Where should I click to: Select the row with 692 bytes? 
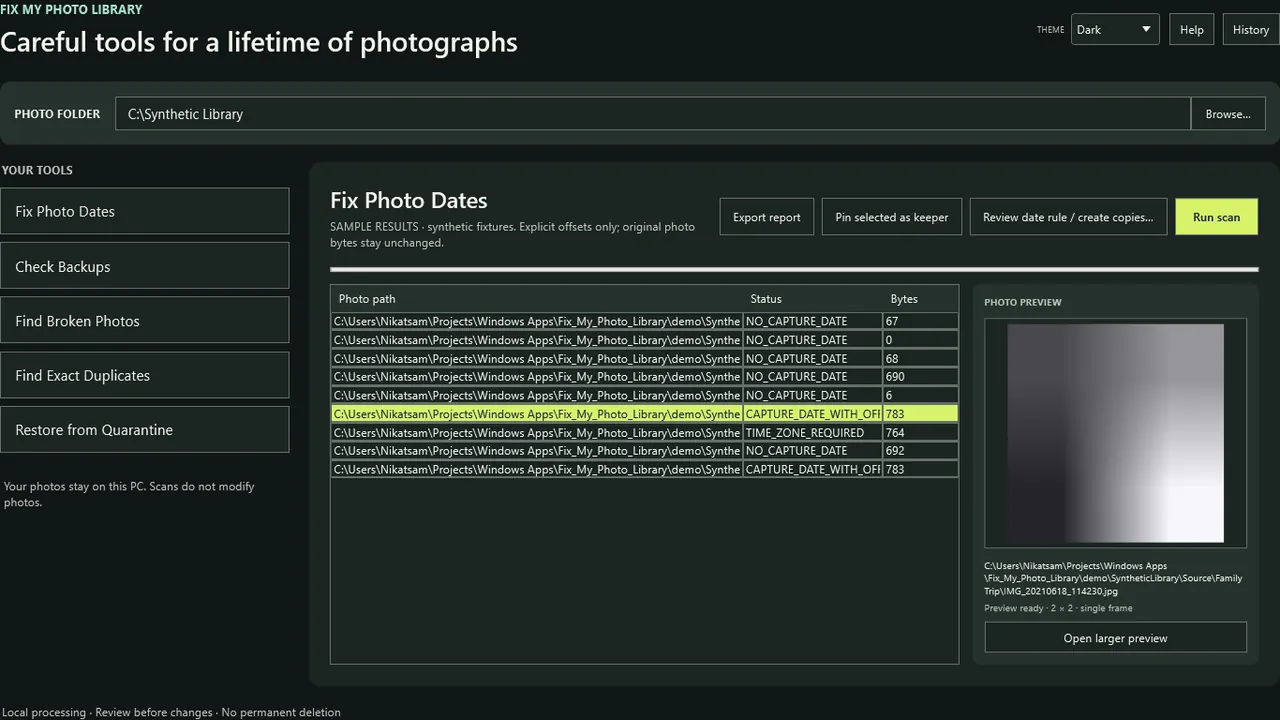(x=645, y=451)
